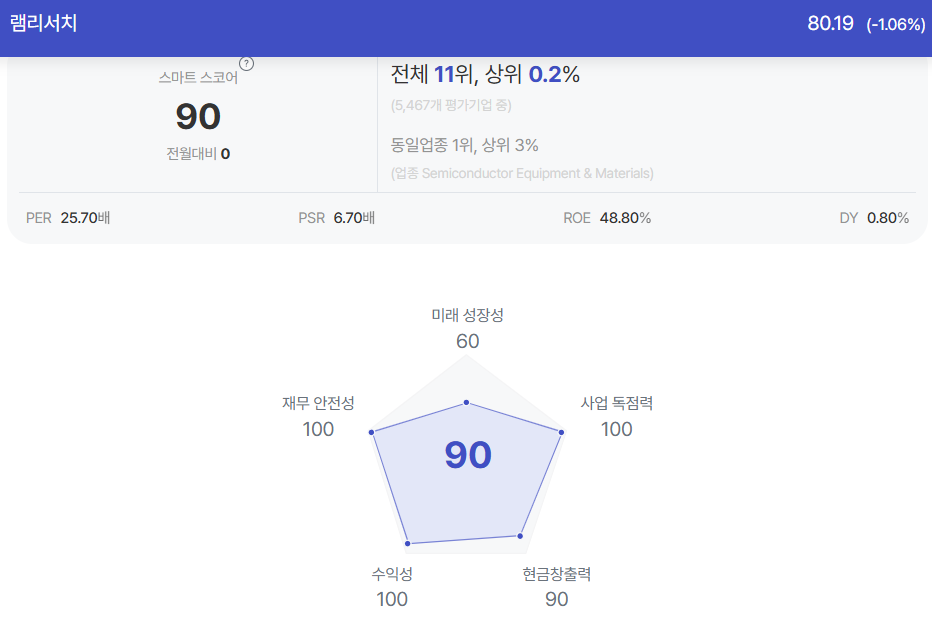Select the ROE 48.80% metric
This screenshot has height=633, width=932.
(x=607, y=218)
